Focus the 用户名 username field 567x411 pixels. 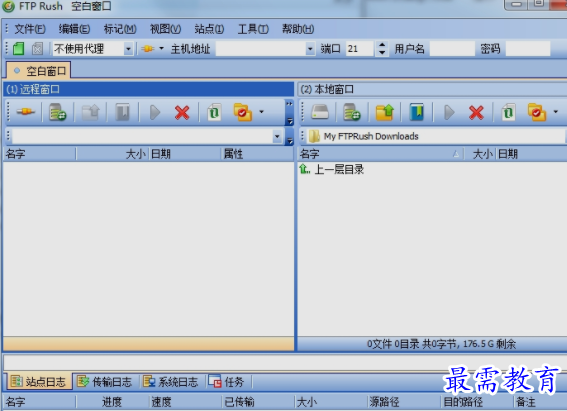point(452,48)
